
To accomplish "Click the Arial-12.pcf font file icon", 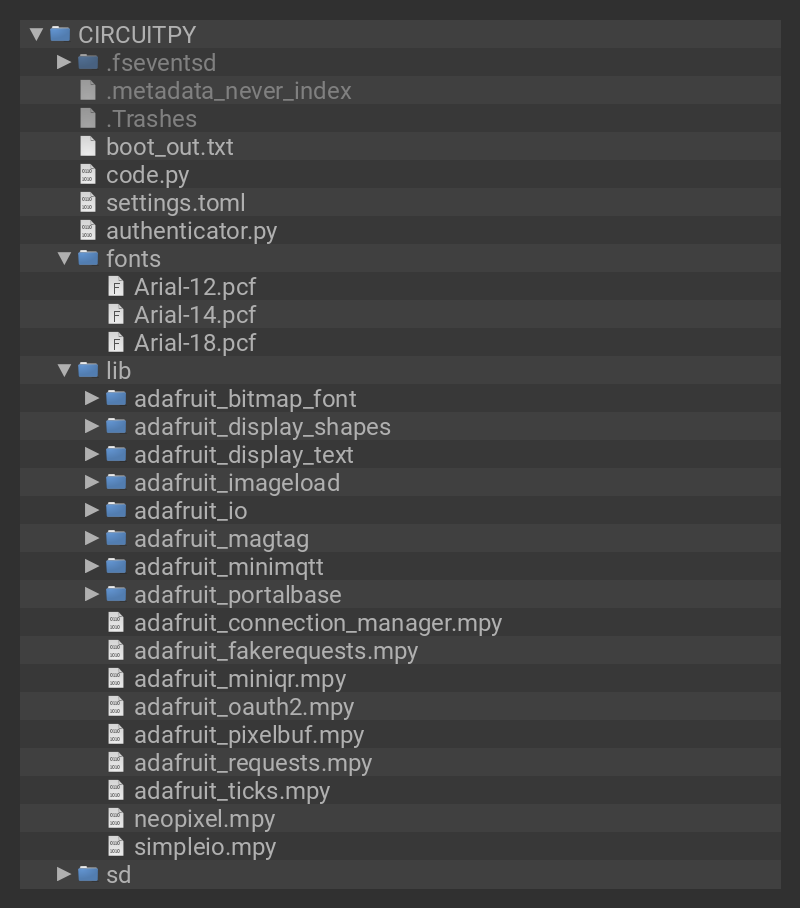I will coord(116,287).
